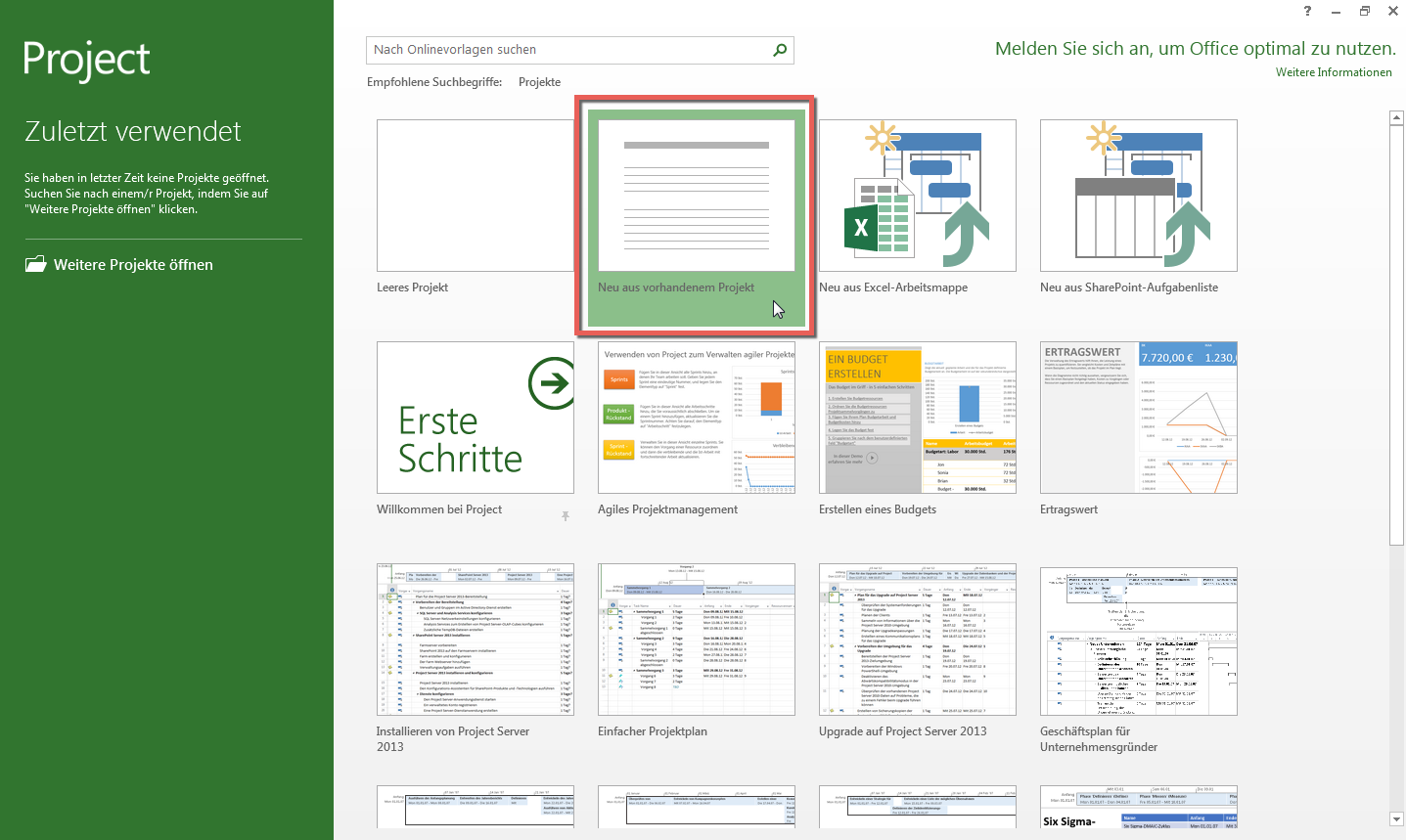Image resolution: width=1406 pixels, height=840 pixels.
Task: Pin the Willkommen bei Project template
Action: pyautogui.click(x=565, y=515)
